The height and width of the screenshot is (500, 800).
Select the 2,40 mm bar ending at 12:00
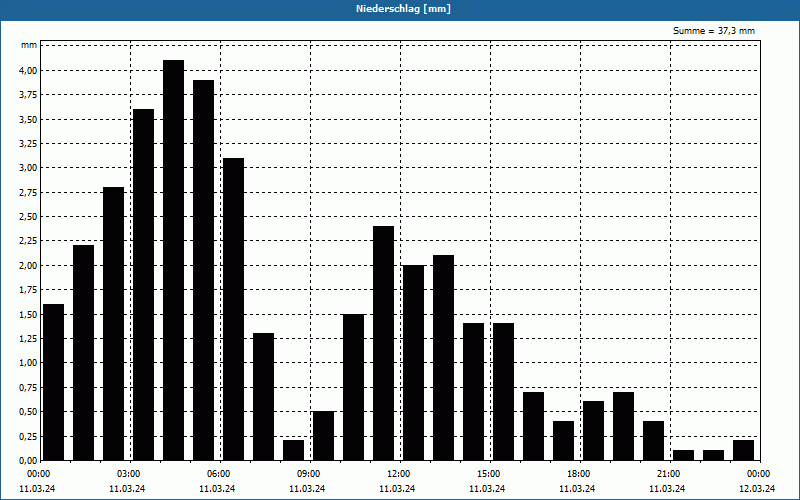tap(383, 343)
